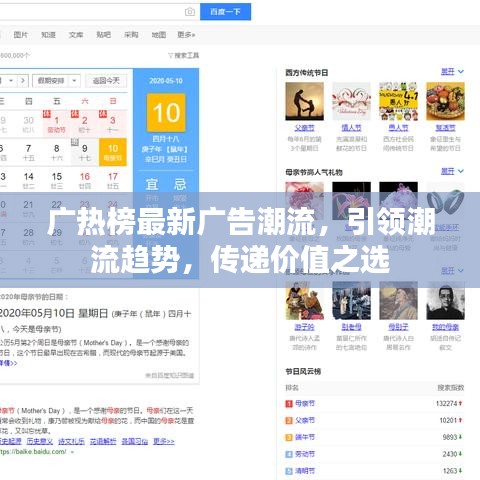Select May 16 in the calendar

coord(85,180)
